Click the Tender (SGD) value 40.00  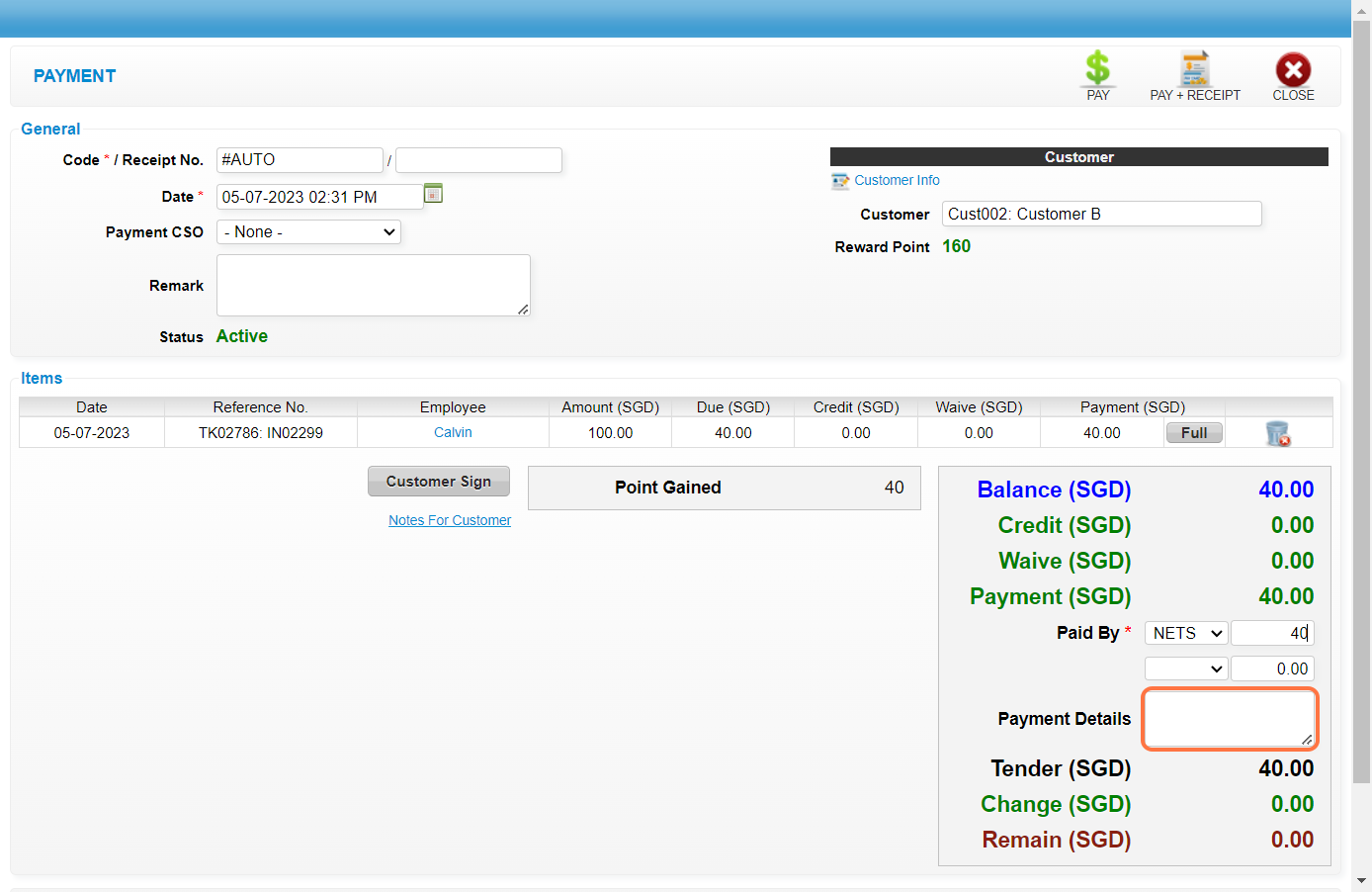click(x=1286, y=768)
